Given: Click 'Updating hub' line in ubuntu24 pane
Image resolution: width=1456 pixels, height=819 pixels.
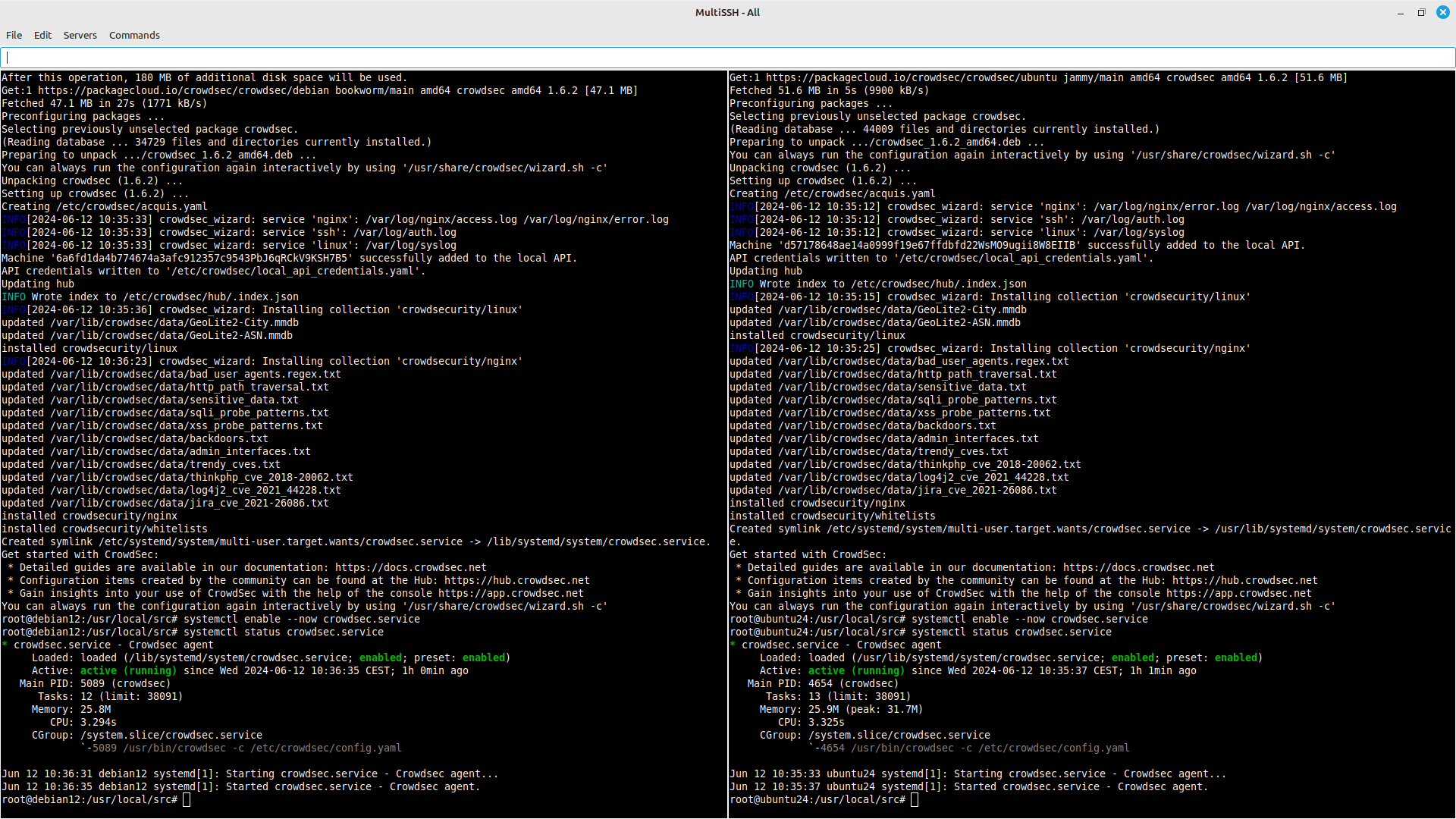Looking at the screenshot, I should (766, 271).
